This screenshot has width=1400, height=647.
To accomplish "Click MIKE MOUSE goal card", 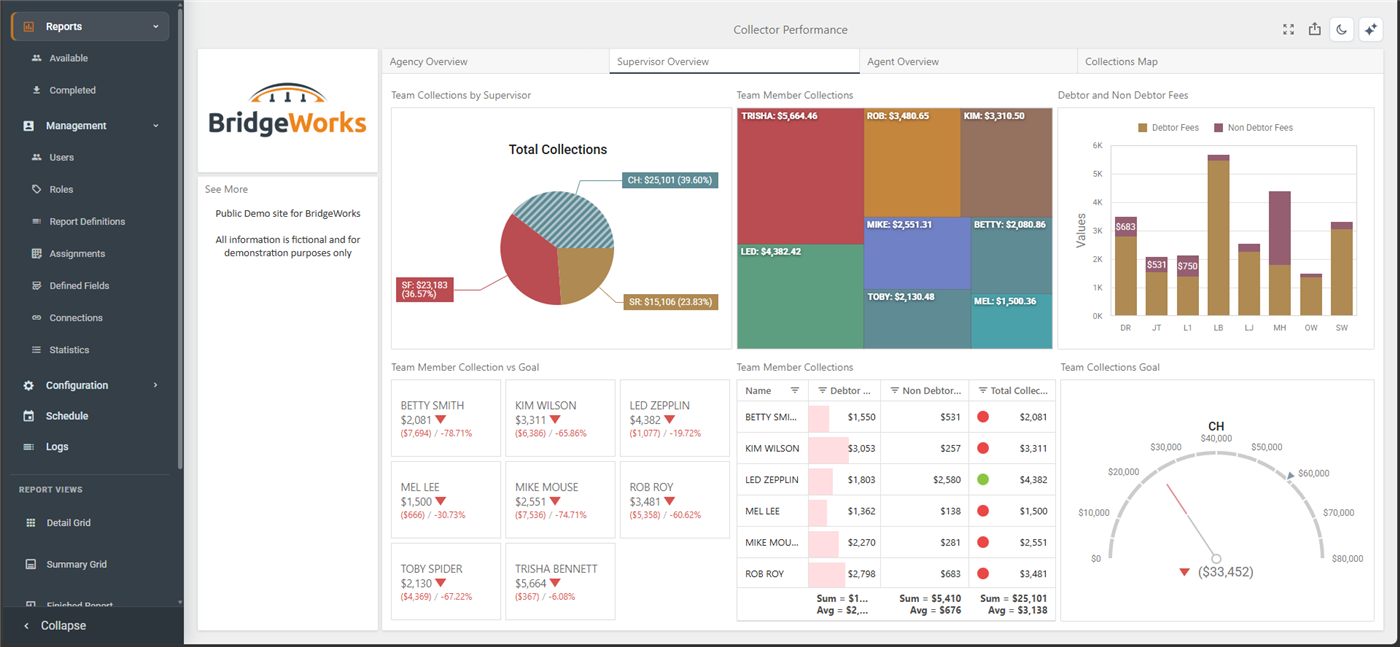I will click(x=560, y=500).
